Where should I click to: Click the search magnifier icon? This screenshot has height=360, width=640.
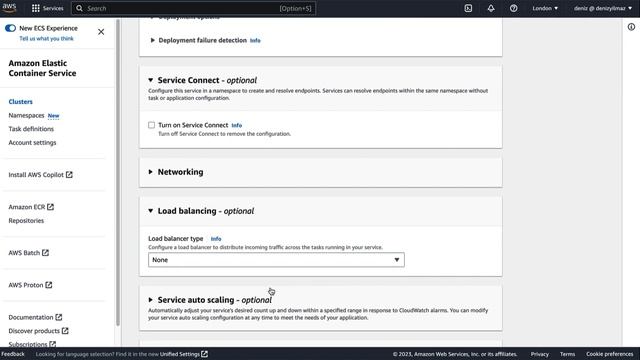click(x=79, y=8)
